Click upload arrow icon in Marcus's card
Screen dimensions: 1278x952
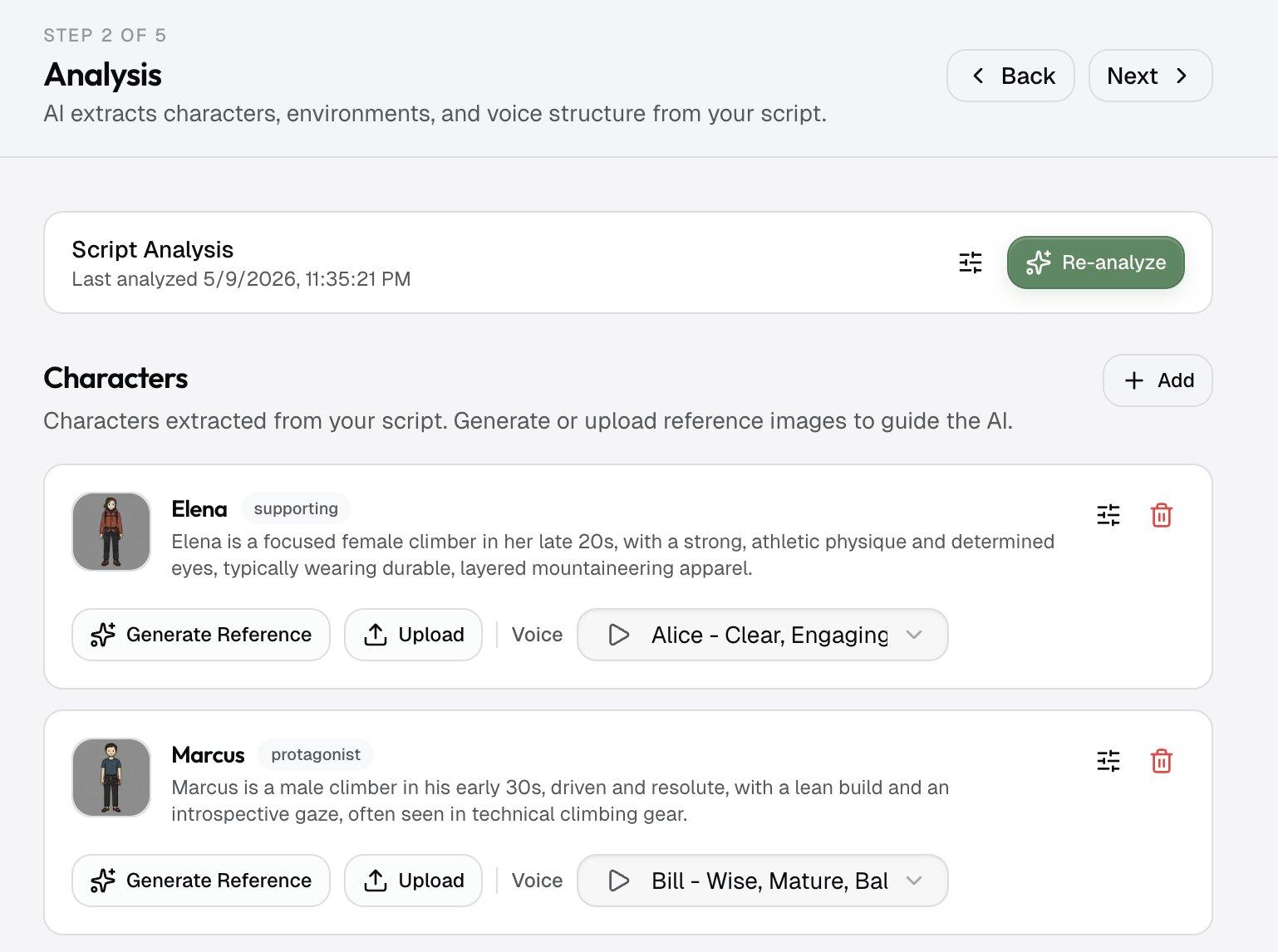(376, 881)
